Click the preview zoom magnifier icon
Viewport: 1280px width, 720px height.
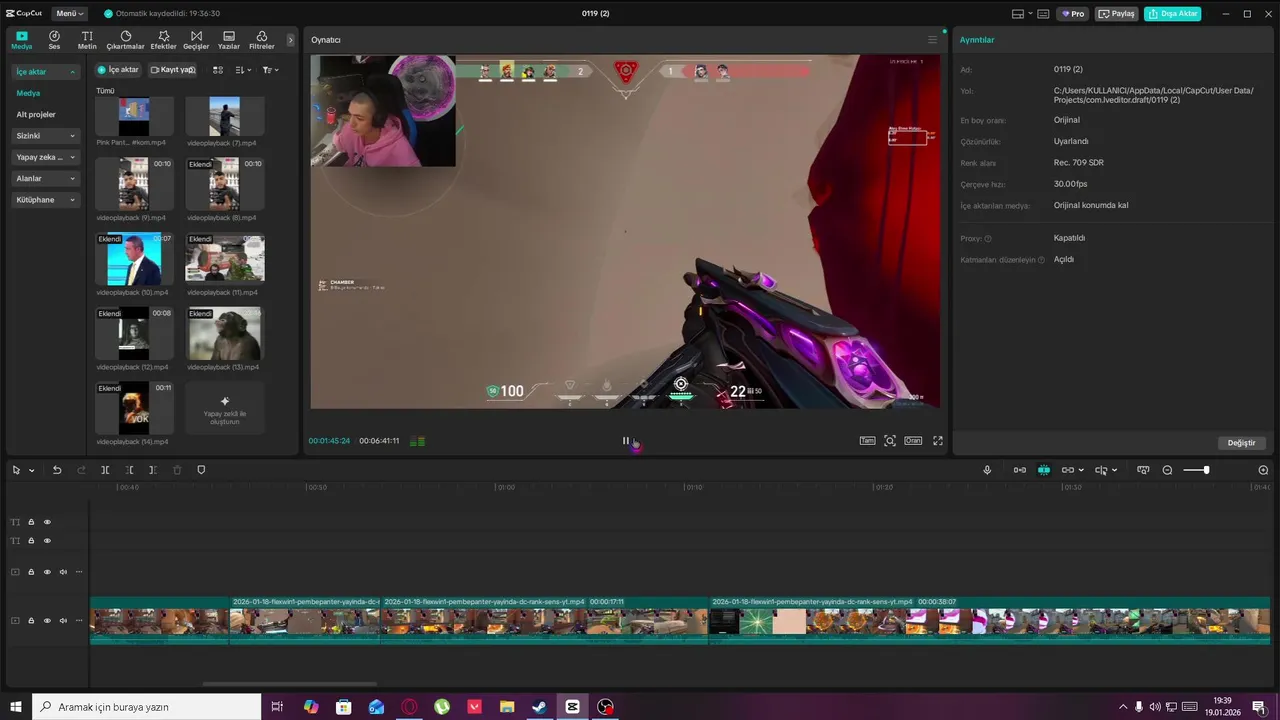pos(890,441)
